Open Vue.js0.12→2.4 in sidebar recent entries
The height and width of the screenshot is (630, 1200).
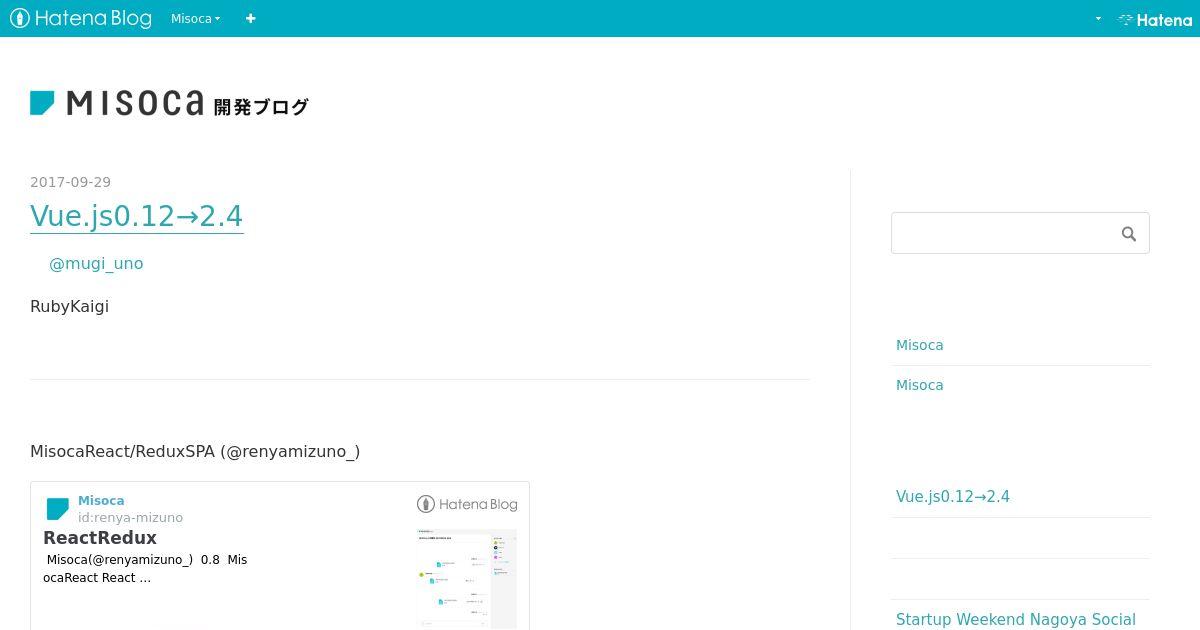tap(953, 496)
